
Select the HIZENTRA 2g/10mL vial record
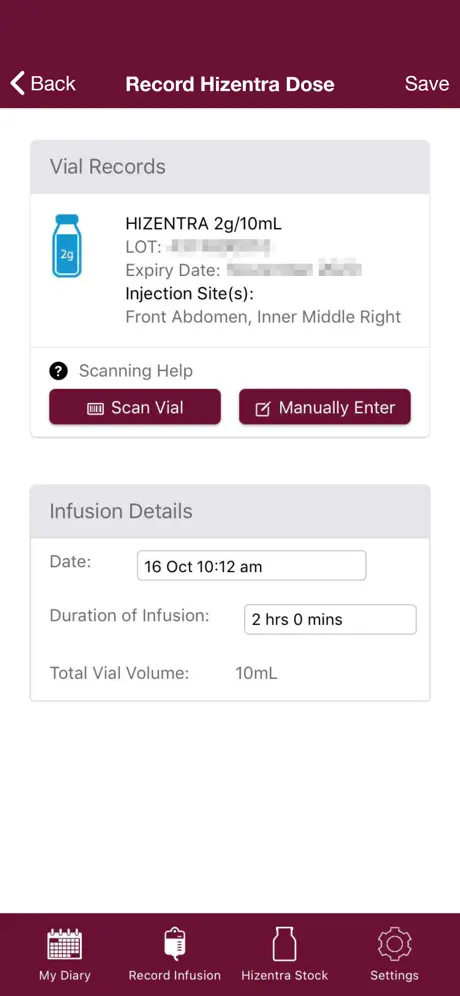coord(230,270)
